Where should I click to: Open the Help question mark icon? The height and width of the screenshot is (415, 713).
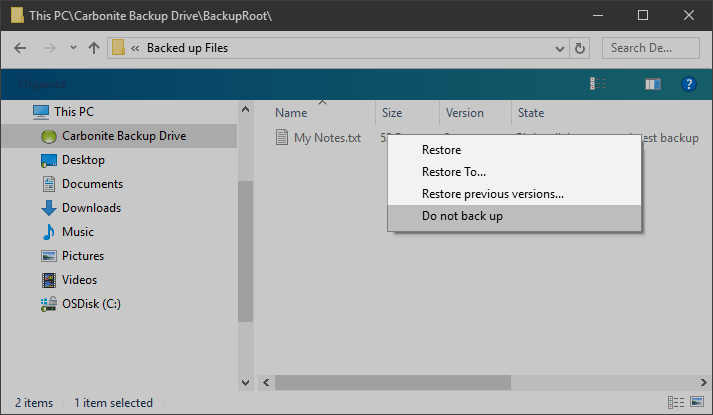pos(688,85)
